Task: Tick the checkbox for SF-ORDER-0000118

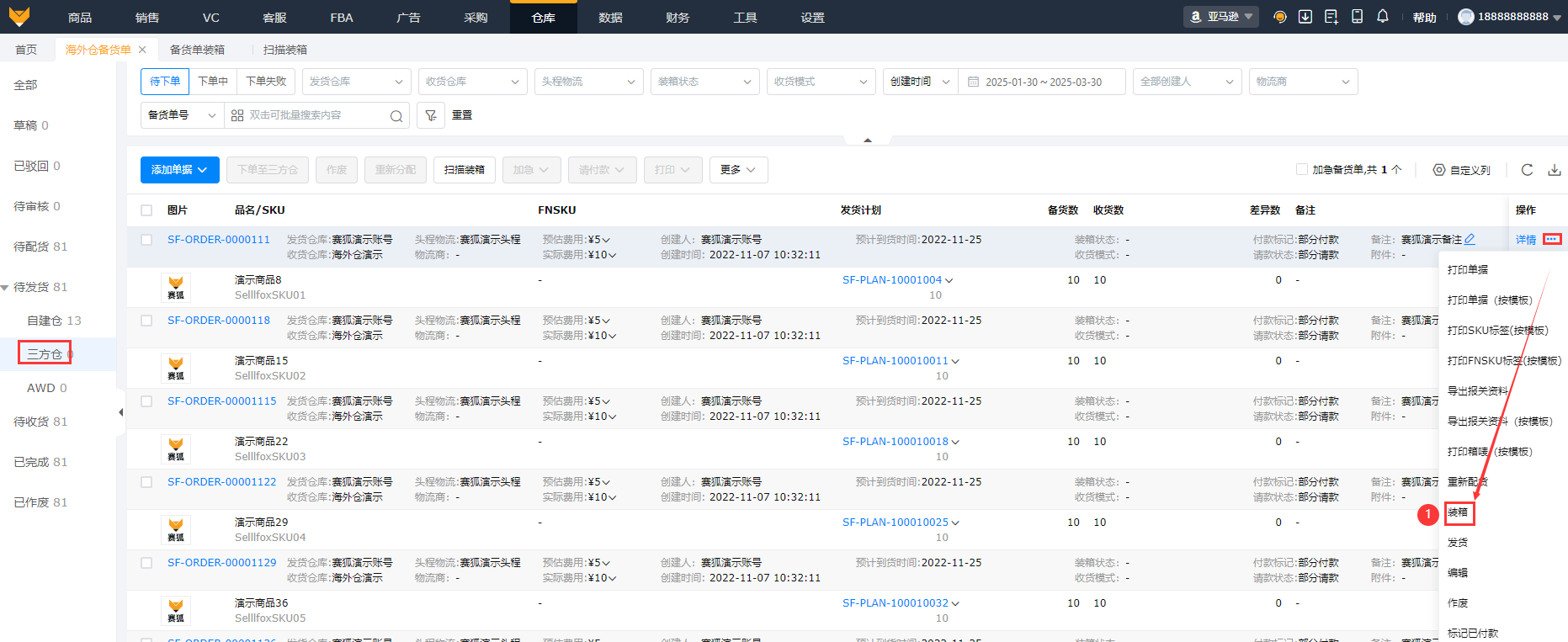Action: click(x=146, y=321)
